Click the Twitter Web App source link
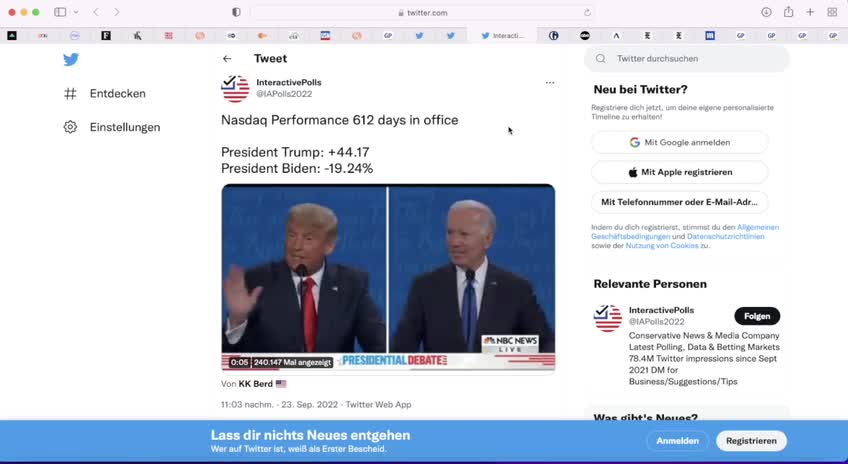The height and width of the screenshot is (464, 848). coord(379,405)
